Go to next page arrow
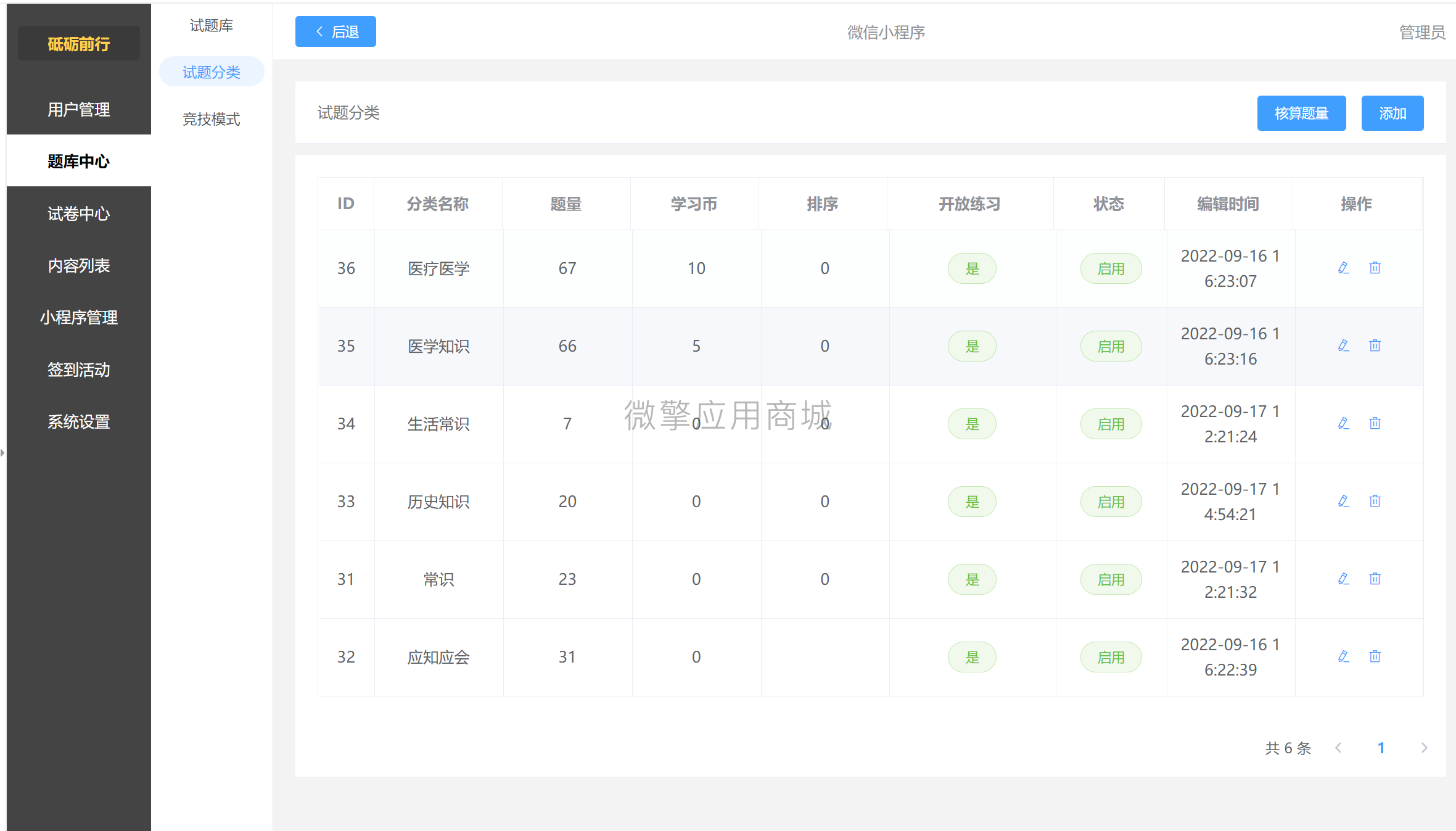 click(1424, 748)
